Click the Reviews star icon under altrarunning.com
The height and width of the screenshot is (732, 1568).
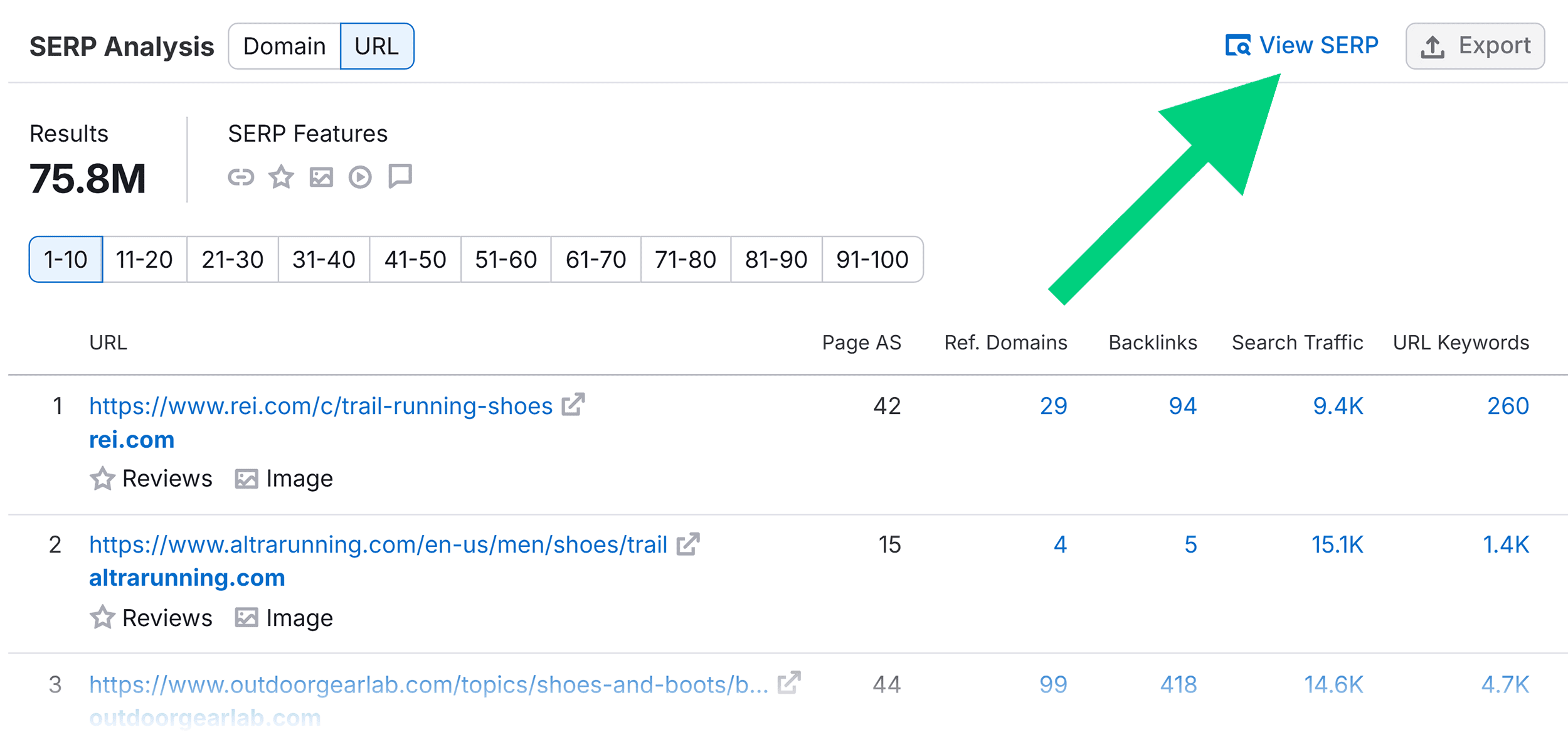pos(102,618)
